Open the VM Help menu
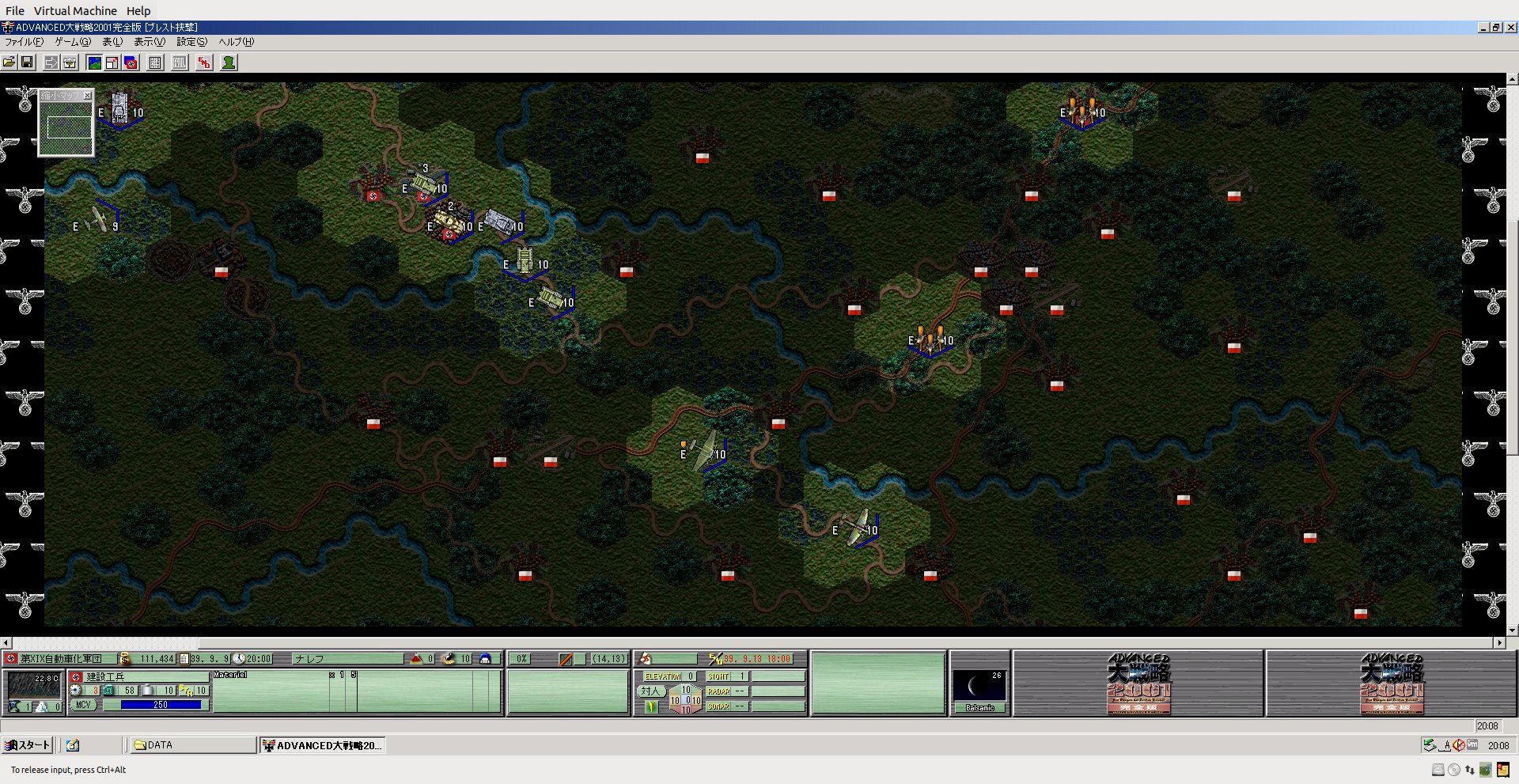Image resolution: width=1519 pixels, height=784 pixels. (138, 11)
